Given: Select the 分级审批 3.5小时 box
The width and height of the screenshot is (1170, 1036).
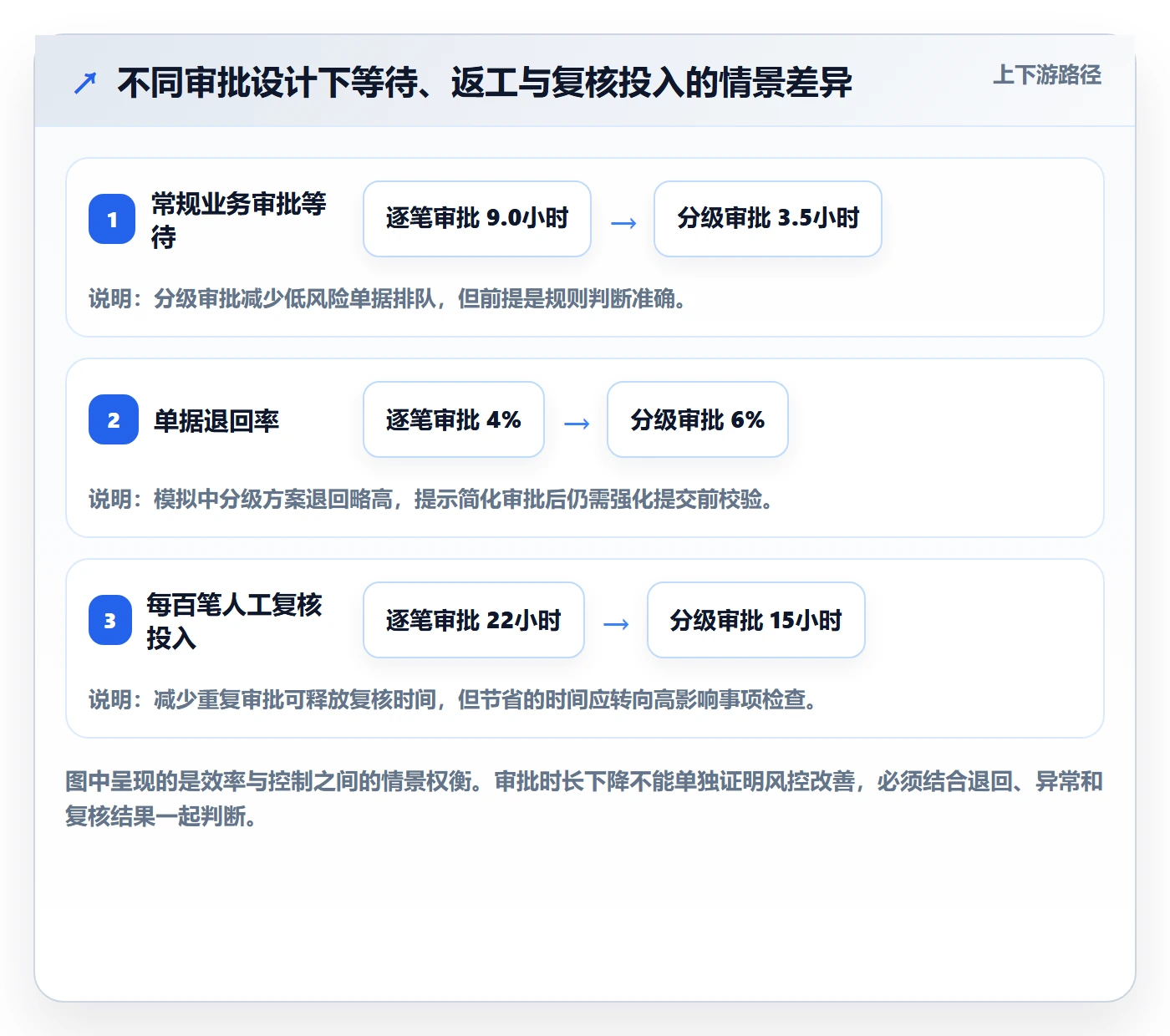Looking at the screenshot, I should click(768, 219).
